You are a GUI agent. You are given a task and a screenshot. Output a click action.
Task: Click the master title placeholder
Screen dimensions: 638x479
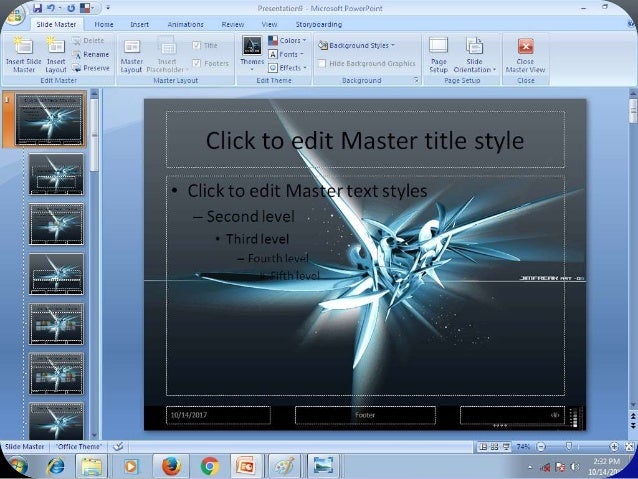coord(365,140)
